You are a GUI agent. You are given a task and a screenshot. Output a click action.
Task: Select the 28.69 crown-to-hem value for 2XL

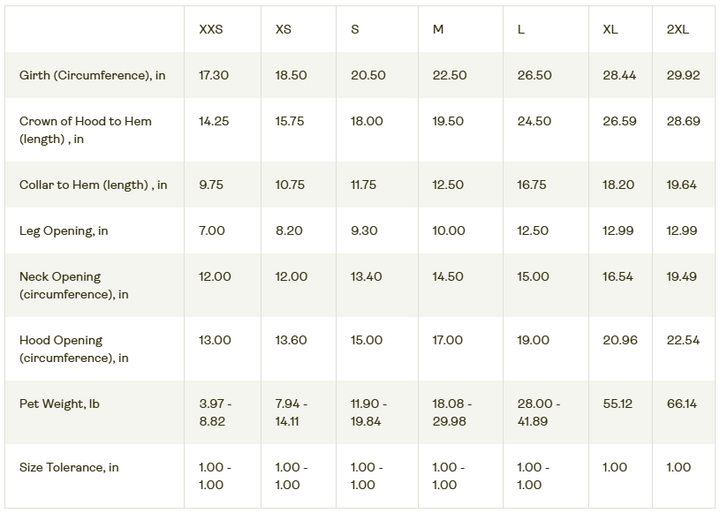(x=685, y=121)
